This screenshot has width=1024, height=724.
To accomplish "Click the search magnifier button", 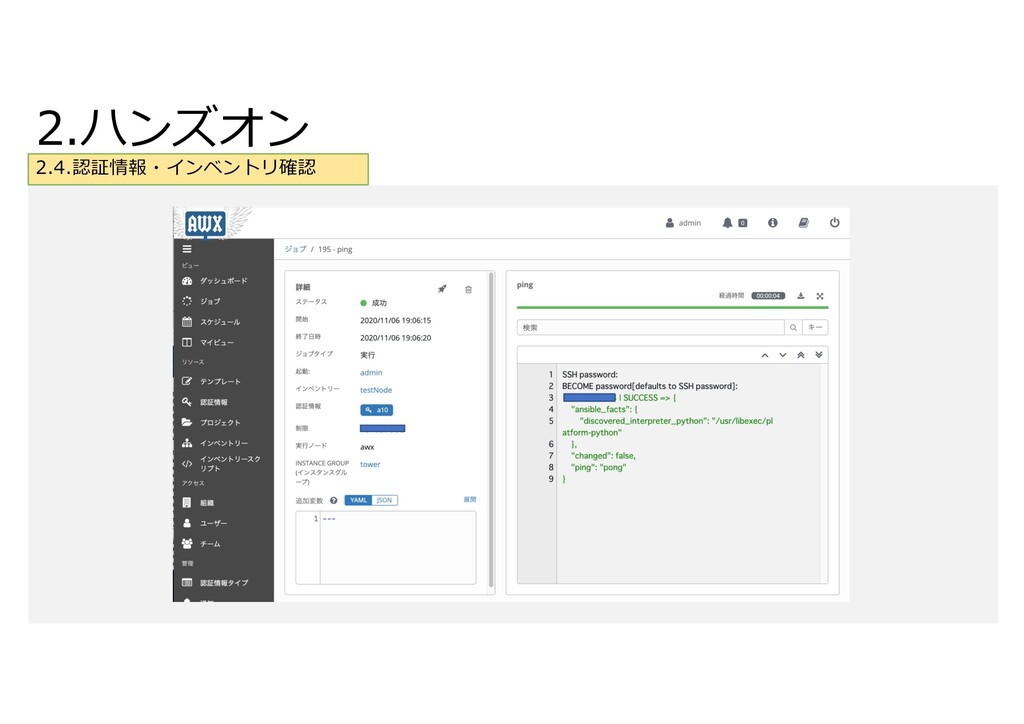I will pos(793,327).
